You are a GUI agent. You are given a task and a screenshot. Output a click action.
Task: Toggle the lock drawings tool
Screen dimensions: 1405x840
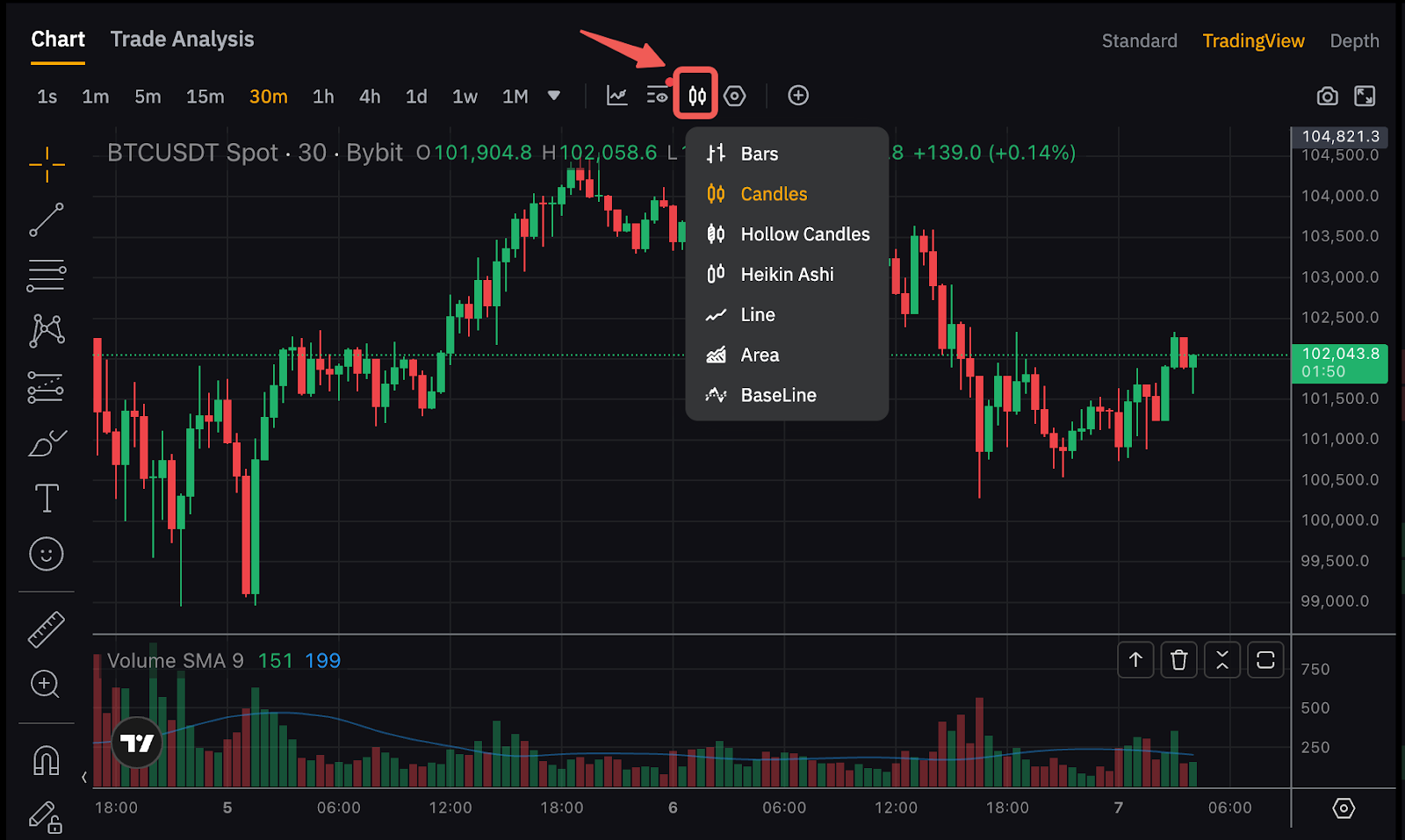pyautogui.click(x=46, y=817)
